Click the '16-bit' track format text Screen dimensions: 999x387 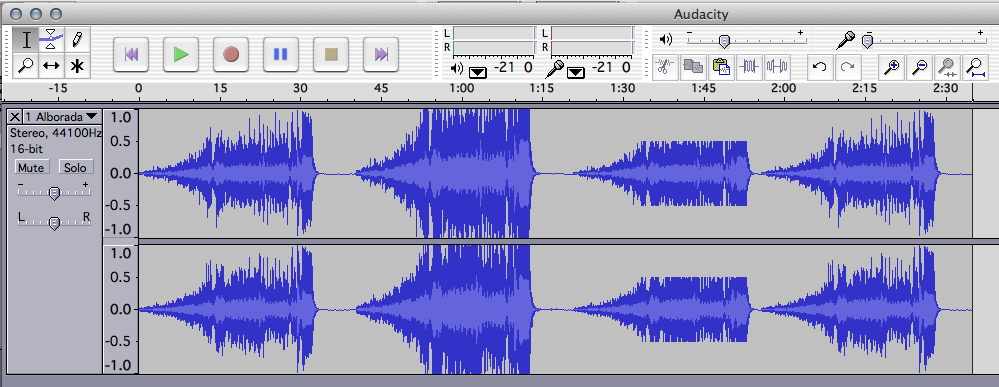[26, 149]
